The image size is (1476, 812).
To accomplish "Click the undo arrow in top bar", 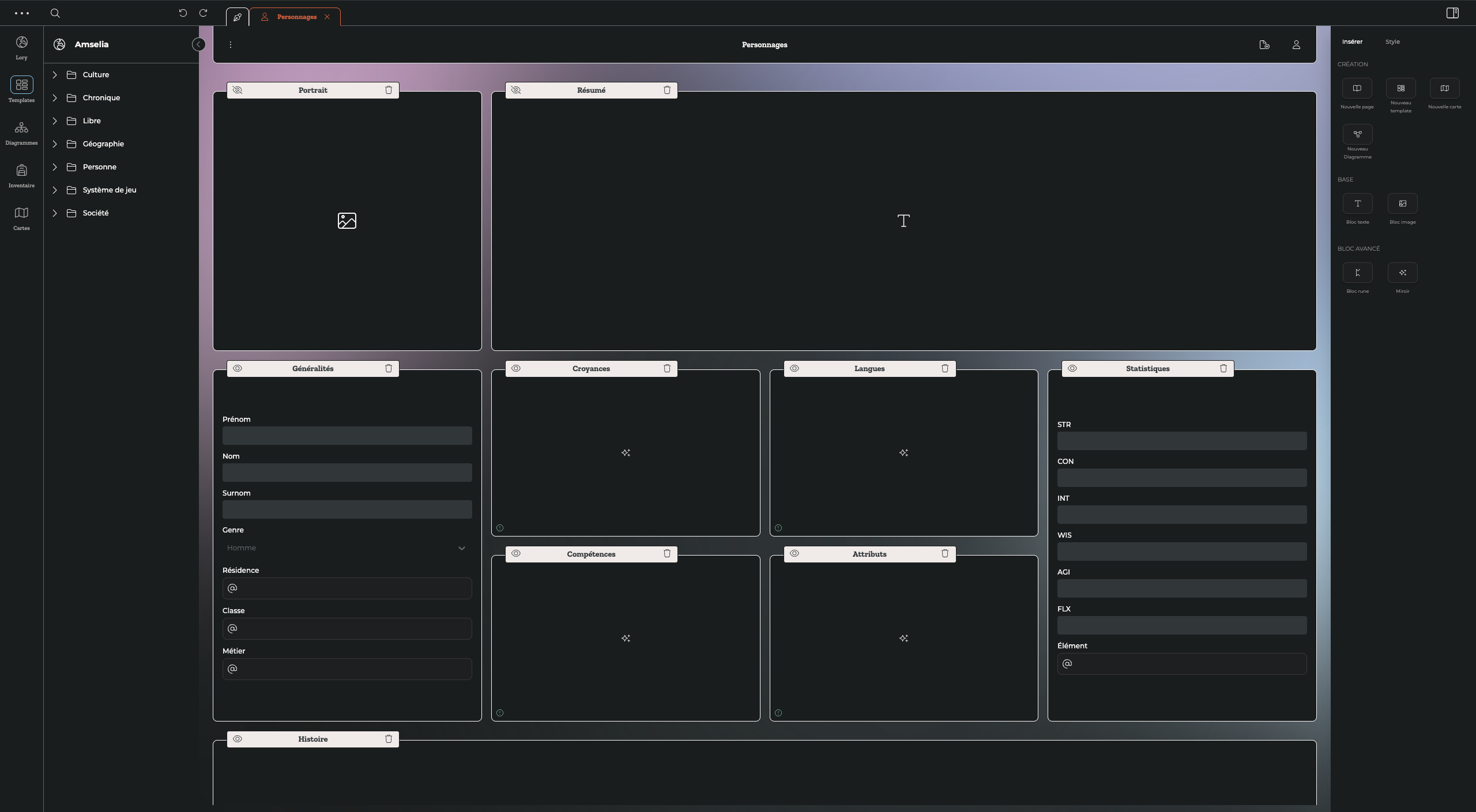I will [183, 13].
